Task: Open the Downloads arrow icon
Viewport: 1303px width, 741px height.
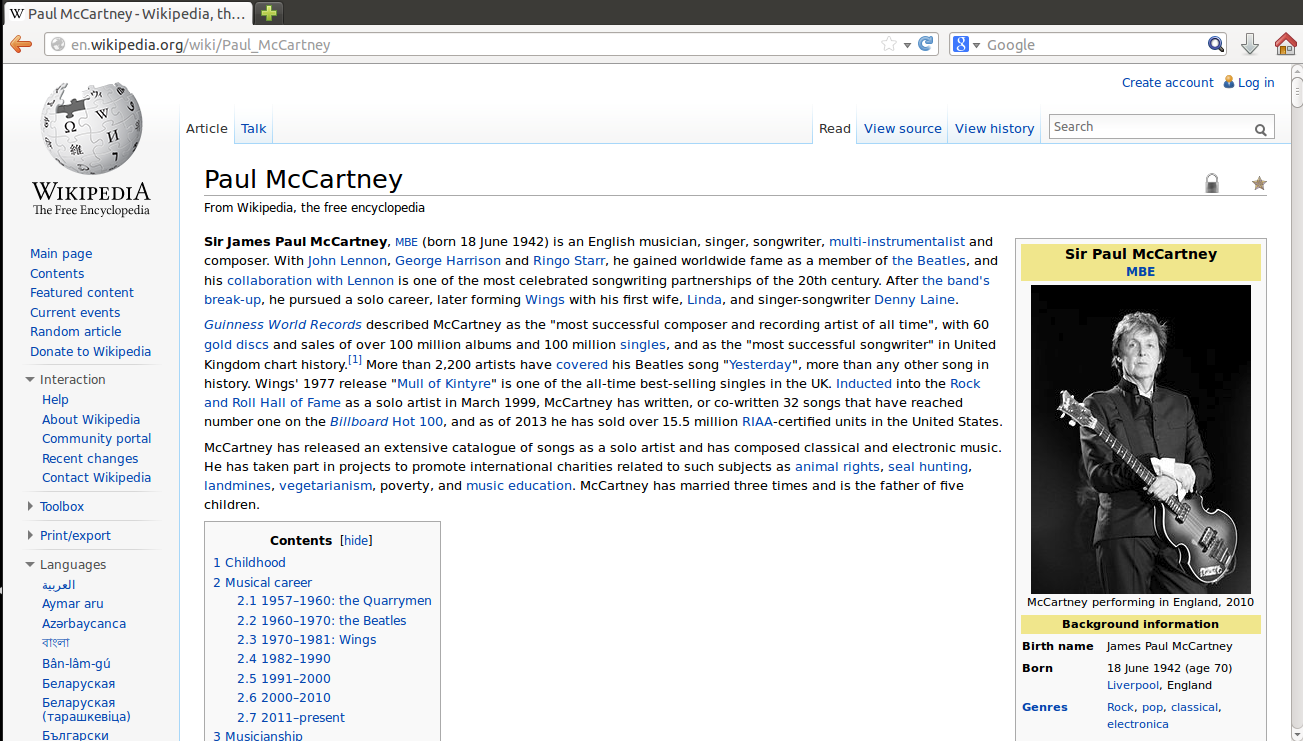Action: coord(1249,44)
